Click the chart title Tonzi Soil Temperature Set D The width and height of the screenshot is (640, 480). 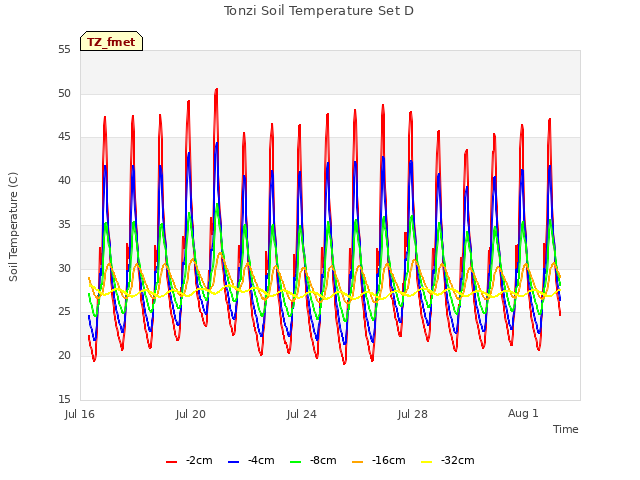[319, 11]
